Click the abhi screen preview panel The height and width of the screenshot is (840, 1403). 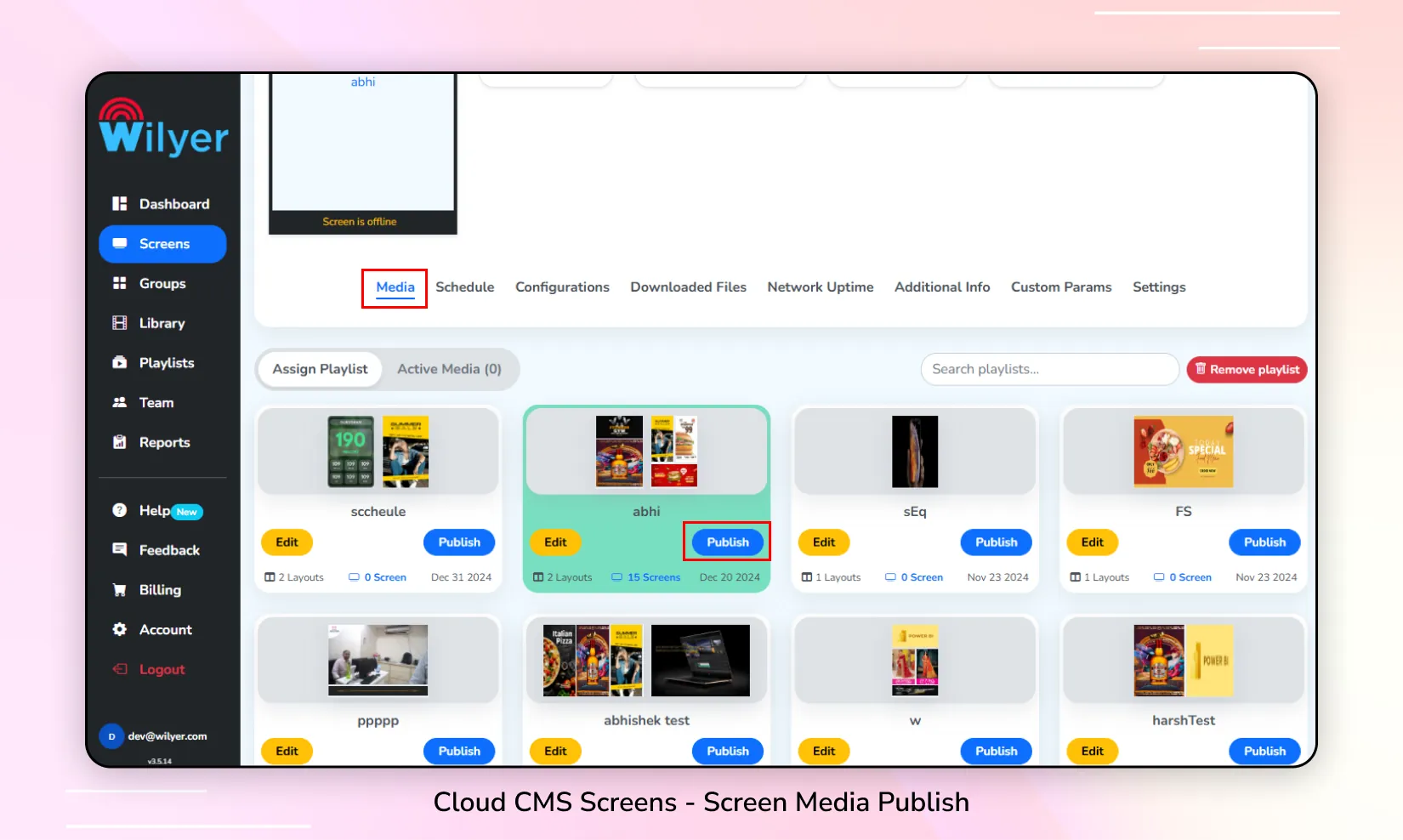click(x=363, y=153)
